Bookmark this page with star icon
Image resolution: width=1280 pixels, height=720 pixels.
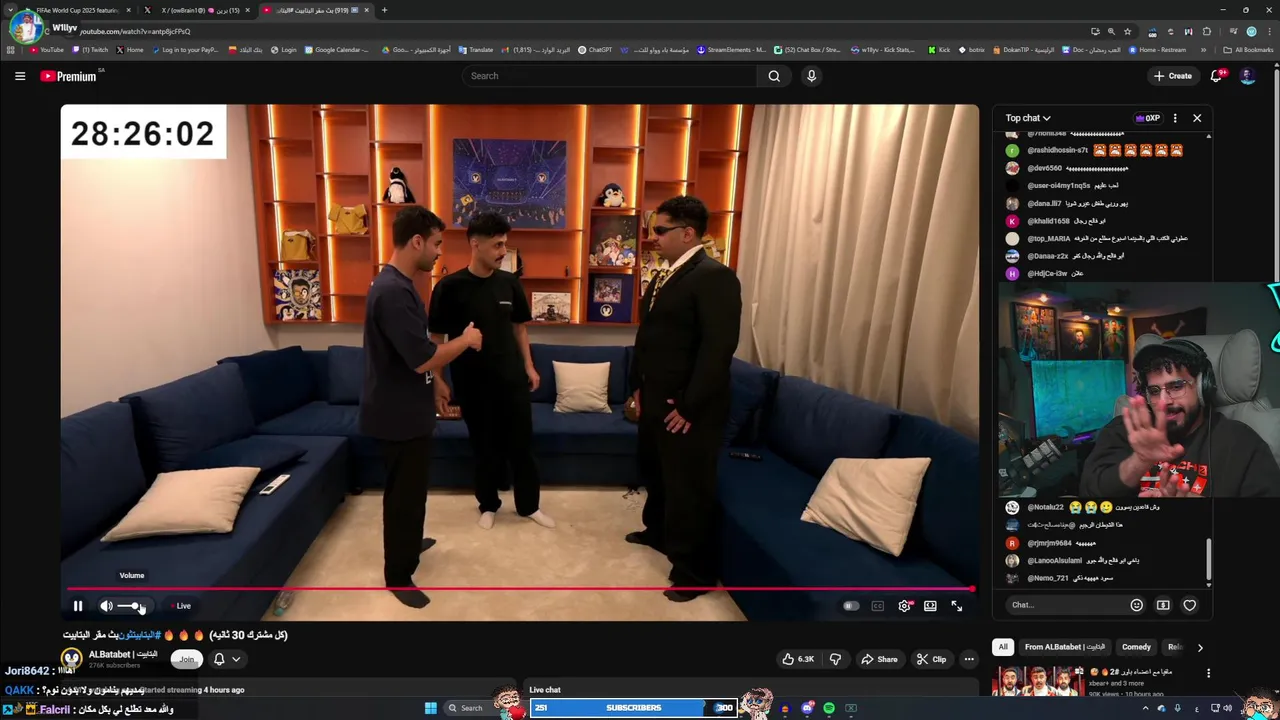(1127, 31)
